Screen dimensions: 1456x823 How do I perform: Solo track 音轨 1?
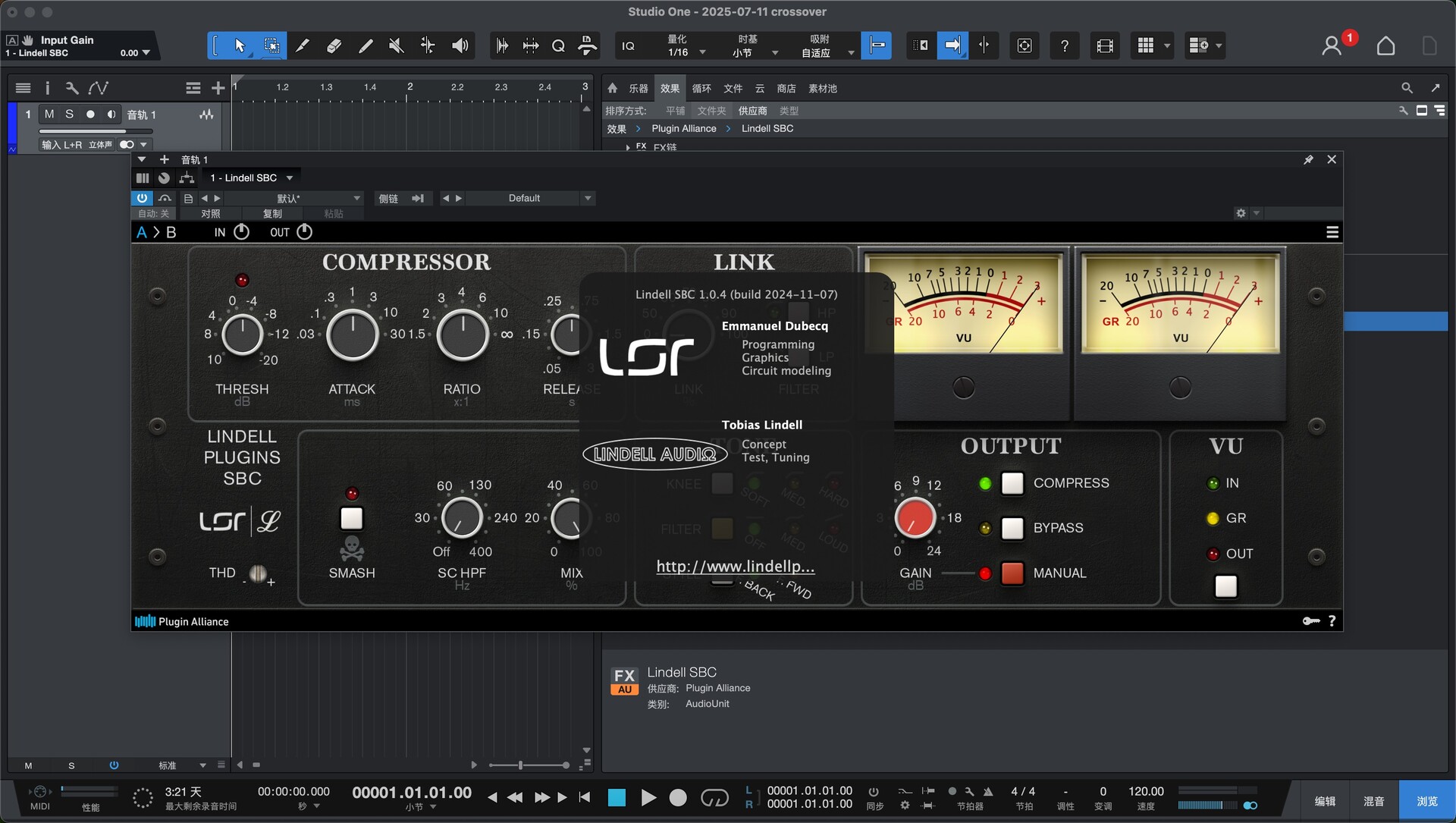click(70, 115)
